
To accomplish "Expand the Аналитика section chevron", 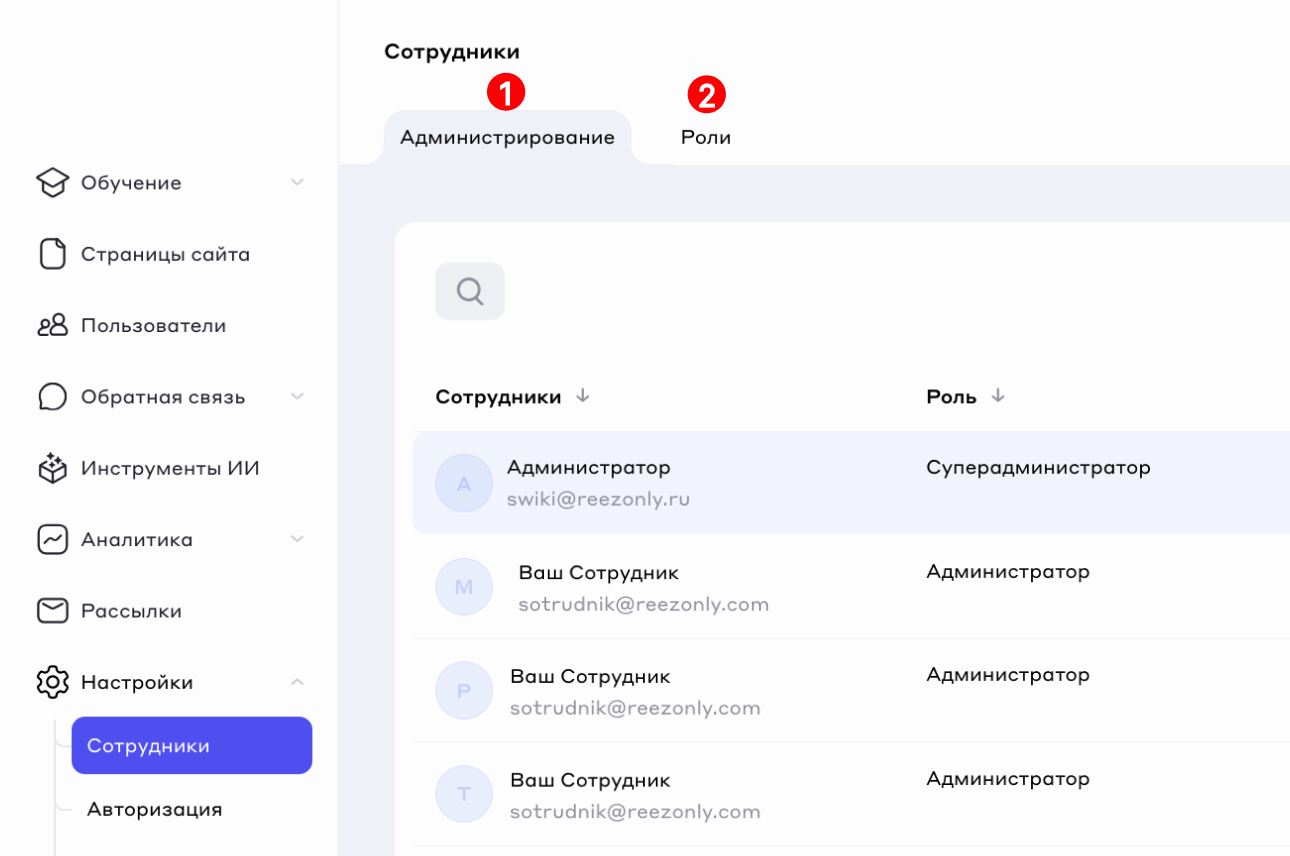I will pyautogui.click(x=297, y=540).
